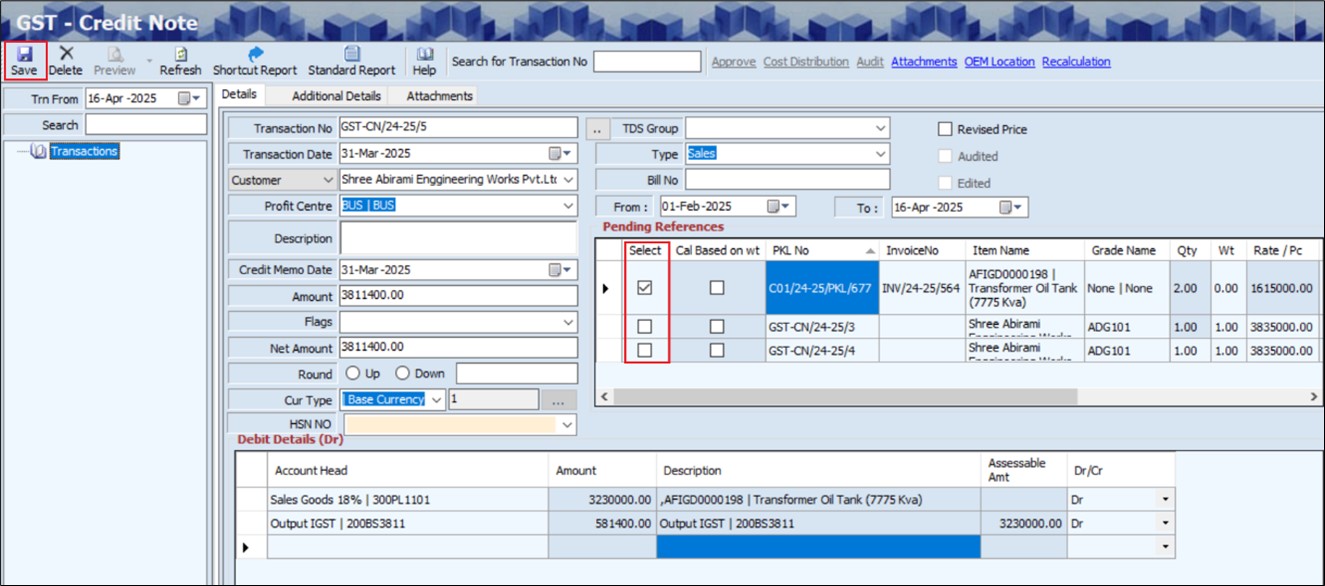Switch to the Details tab
Image resolution: width=1325 pixels, height=586 pixels.
point(239,95)
